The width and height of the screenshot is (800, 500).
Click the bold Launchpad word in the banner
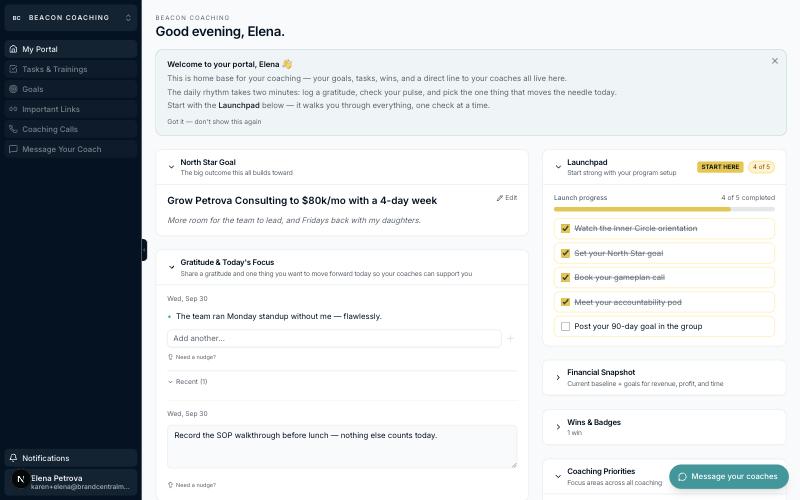(x=239, y=105)
